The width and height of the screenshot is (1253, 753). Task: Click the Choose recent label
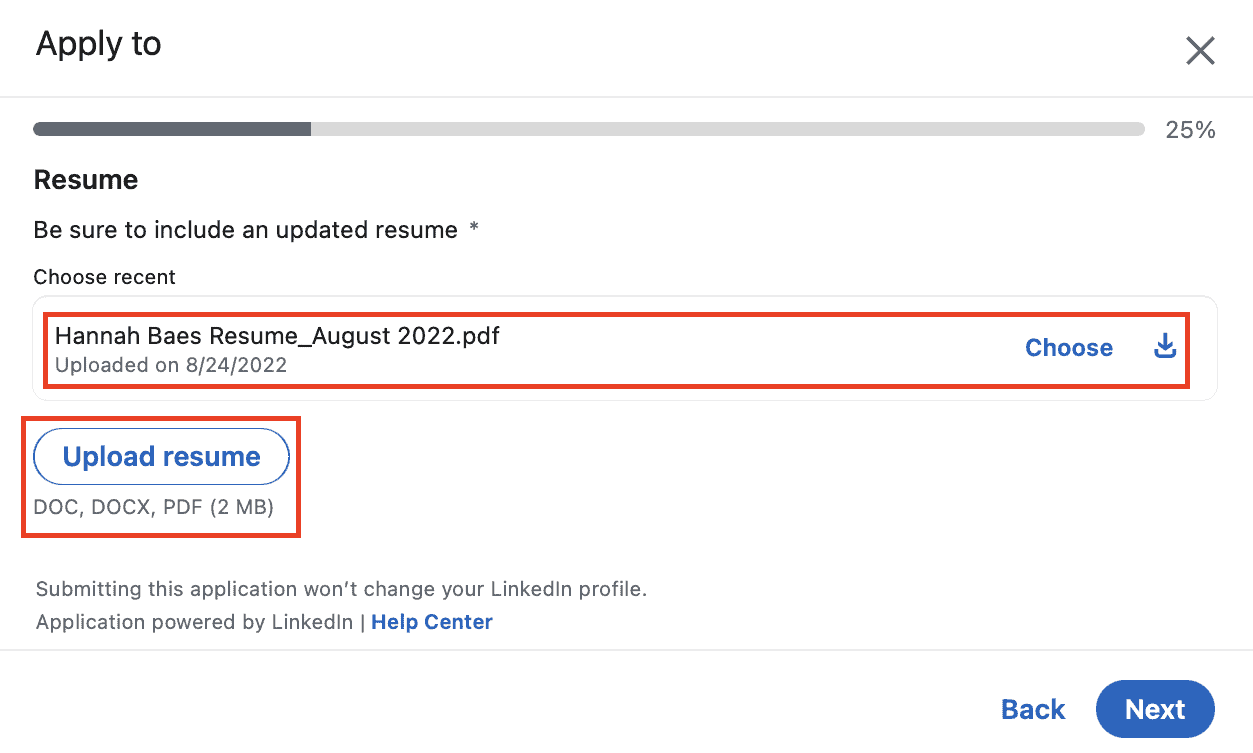point(104,277)
